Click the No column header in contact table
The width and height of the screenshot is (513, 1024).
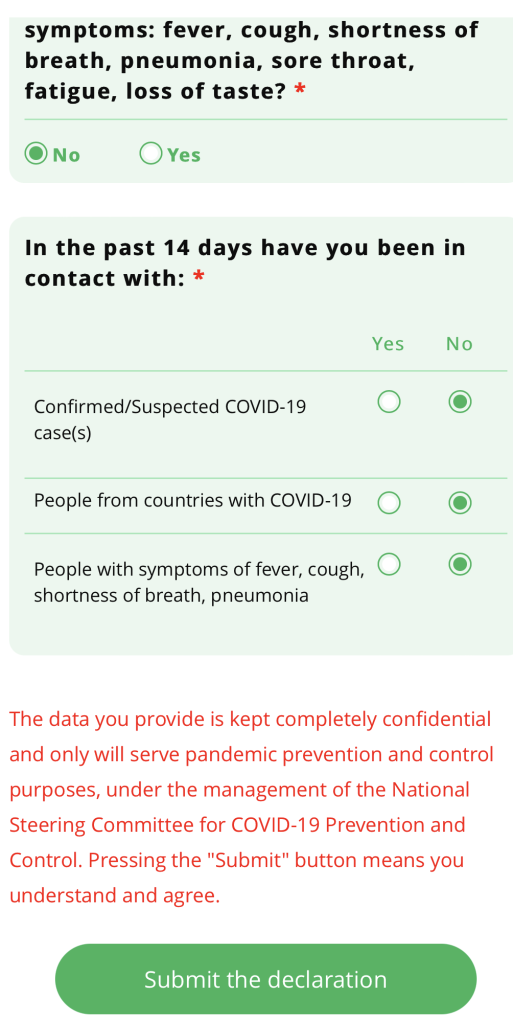click(459, 344)
